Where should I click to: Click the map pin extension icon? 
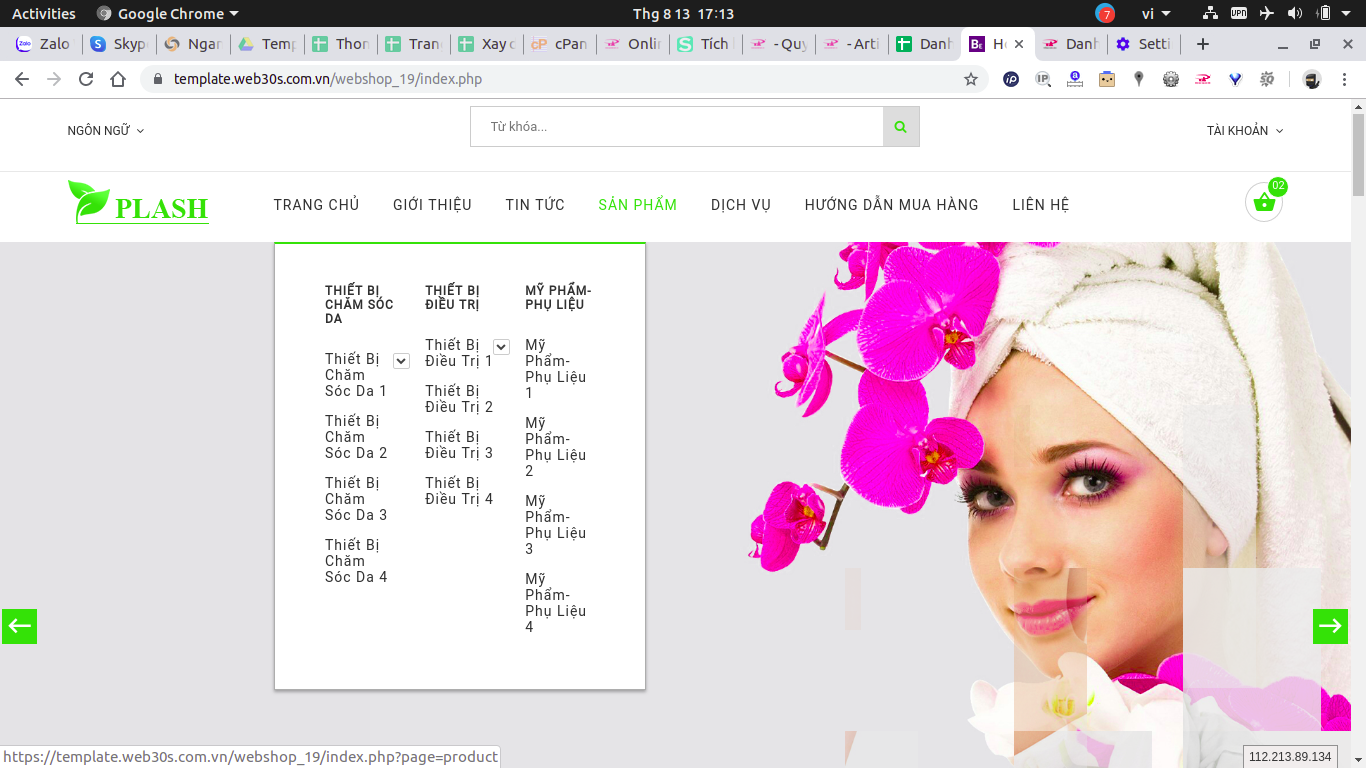pyautogui.click(x=1139, y=79)
